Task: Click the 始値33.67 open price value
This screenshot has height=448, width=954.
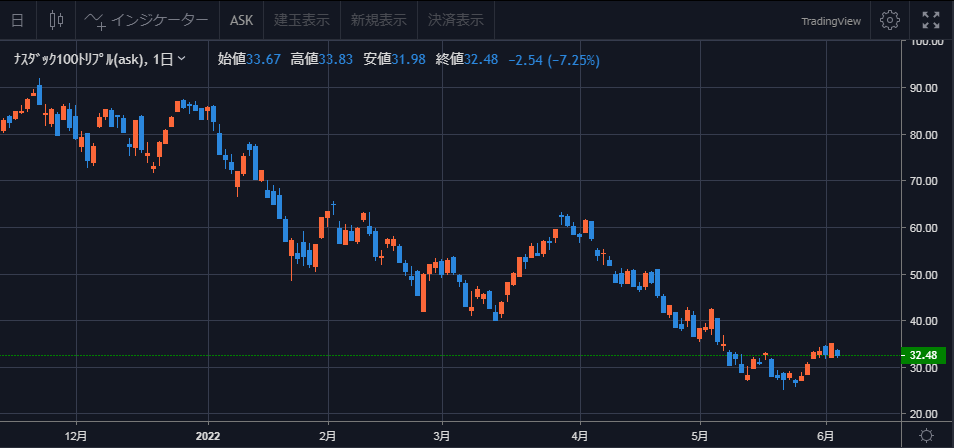Action: tap(249, 60)
